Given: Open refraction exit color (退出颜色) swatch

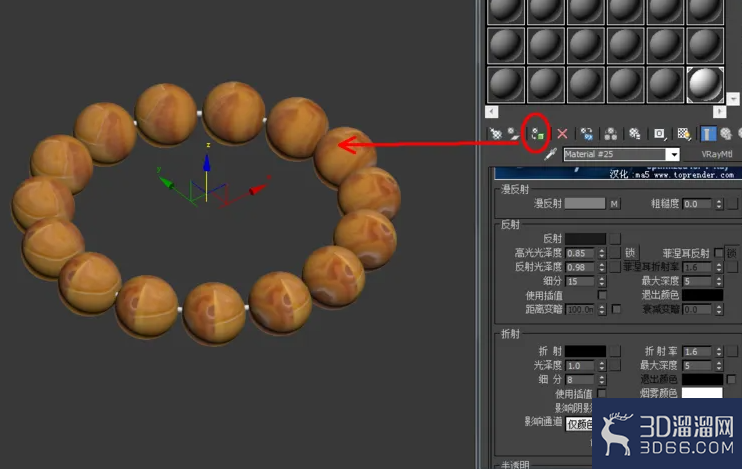Looking at the screenshot, I should coord(702,380).
